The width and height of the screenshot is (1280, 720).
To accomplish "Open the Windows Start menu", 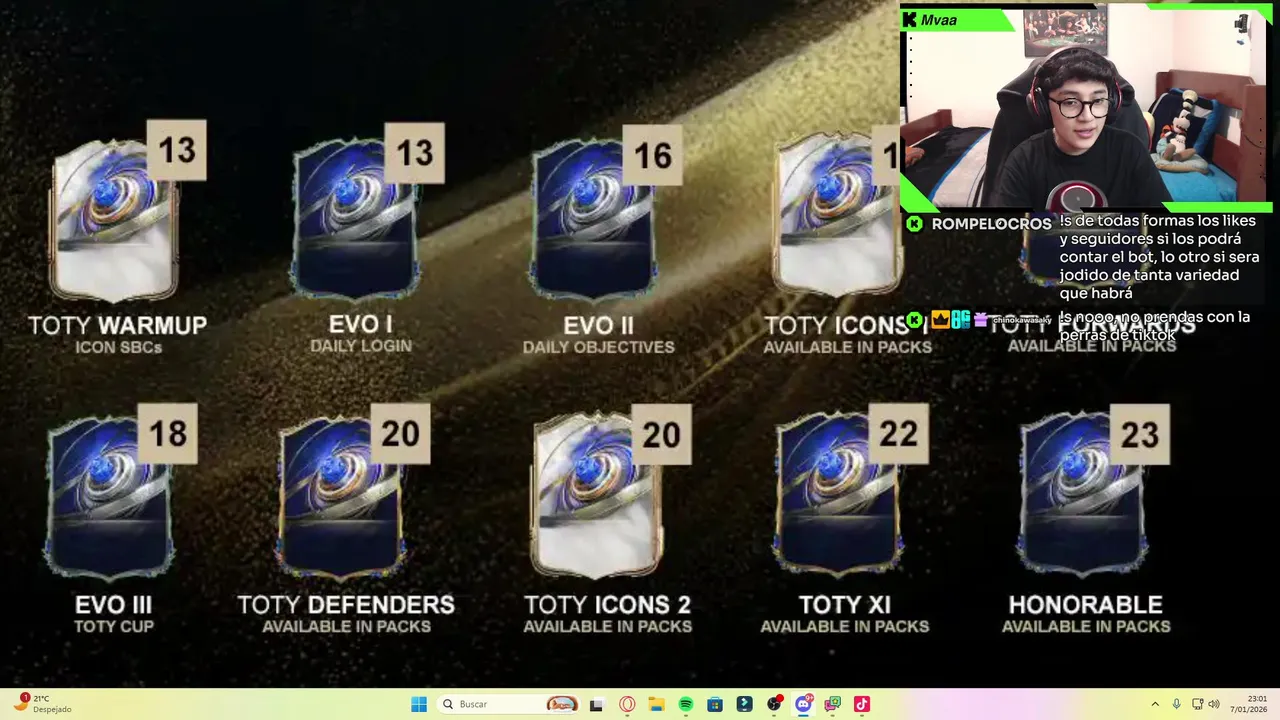I will (x=419, y=704).
